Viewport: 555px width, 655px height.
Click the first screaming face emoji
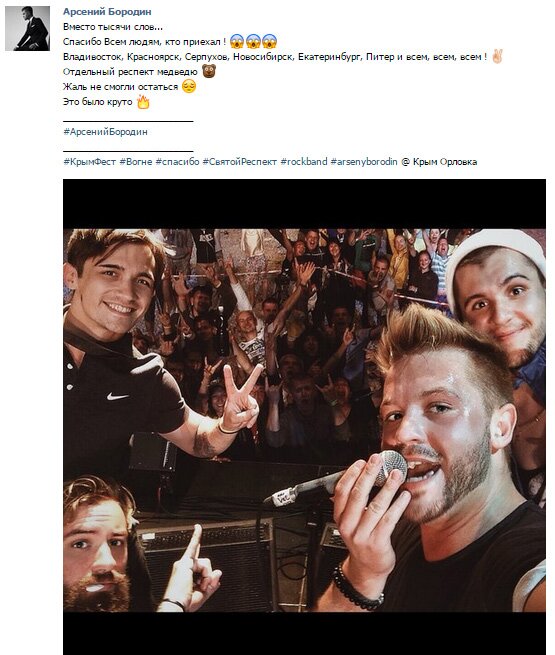[x=237, y=41]
